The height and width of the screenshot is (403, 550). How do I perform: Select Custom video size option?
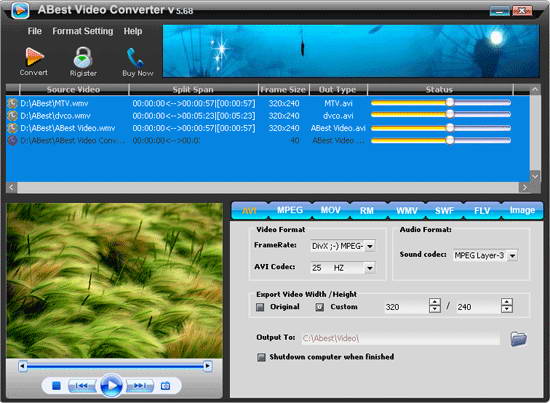[320, 307]
